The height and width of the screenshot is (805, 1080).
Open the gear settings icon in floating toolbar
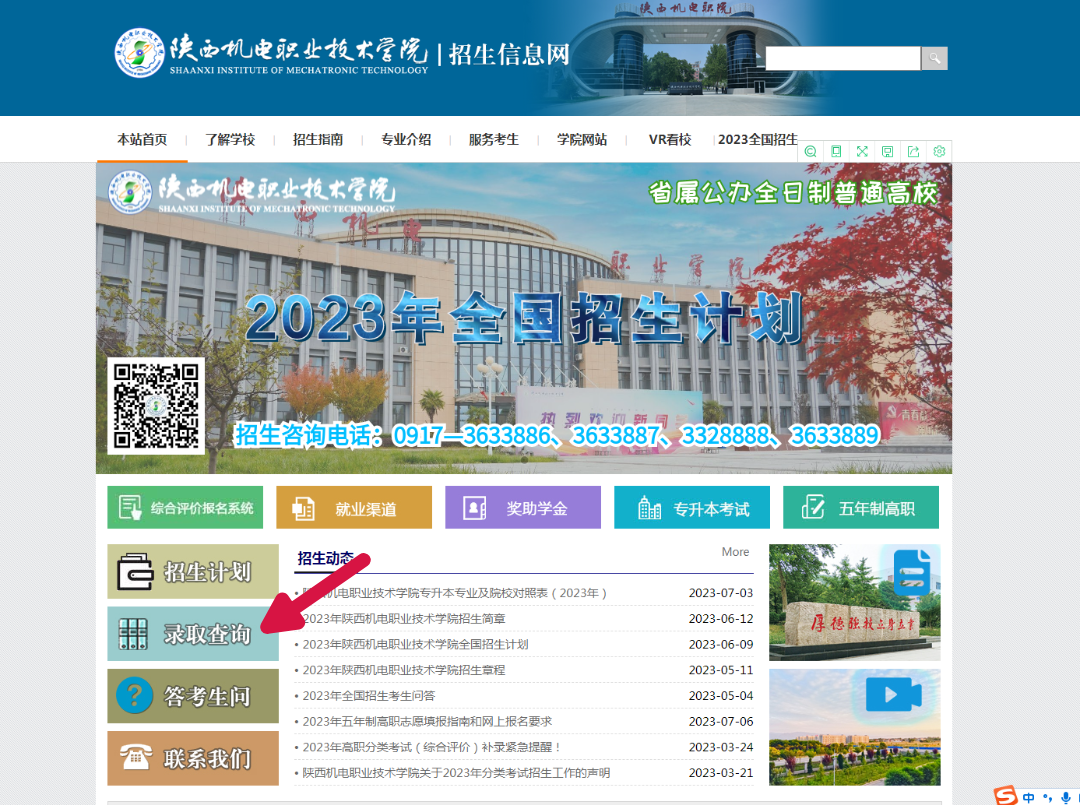pyautogui.click(x=939, y=151)
